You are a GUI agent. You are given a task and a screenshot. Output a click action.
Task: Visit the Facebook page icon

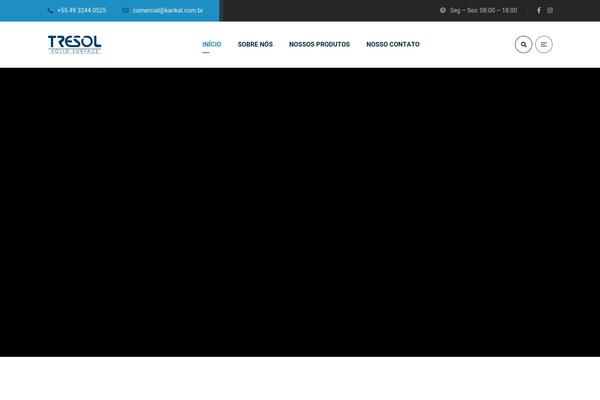(538, 10)
